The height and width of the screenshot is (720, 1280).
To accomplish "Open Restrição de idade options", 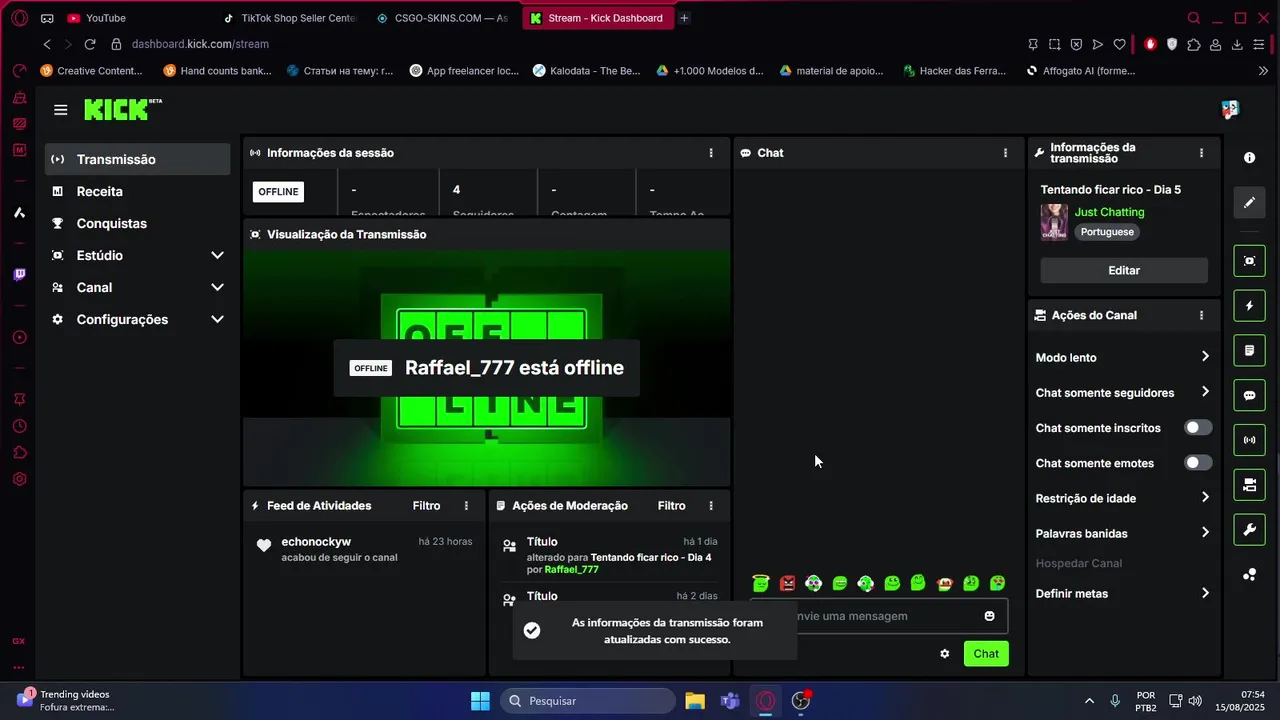I will click(x=1123, y=498).
